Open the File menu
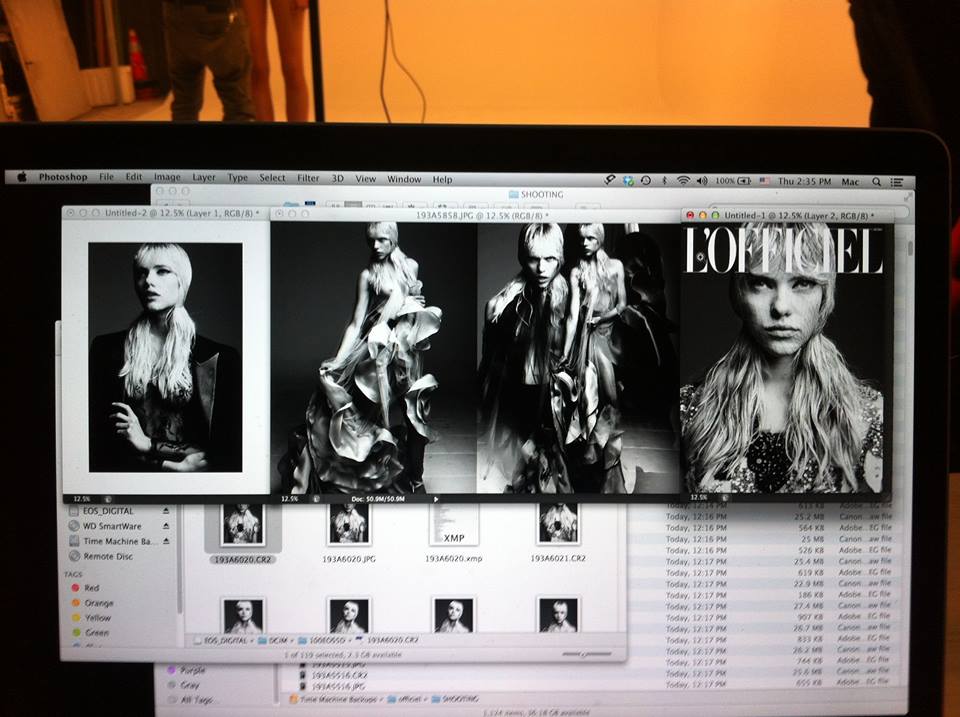 click(107, 177)
